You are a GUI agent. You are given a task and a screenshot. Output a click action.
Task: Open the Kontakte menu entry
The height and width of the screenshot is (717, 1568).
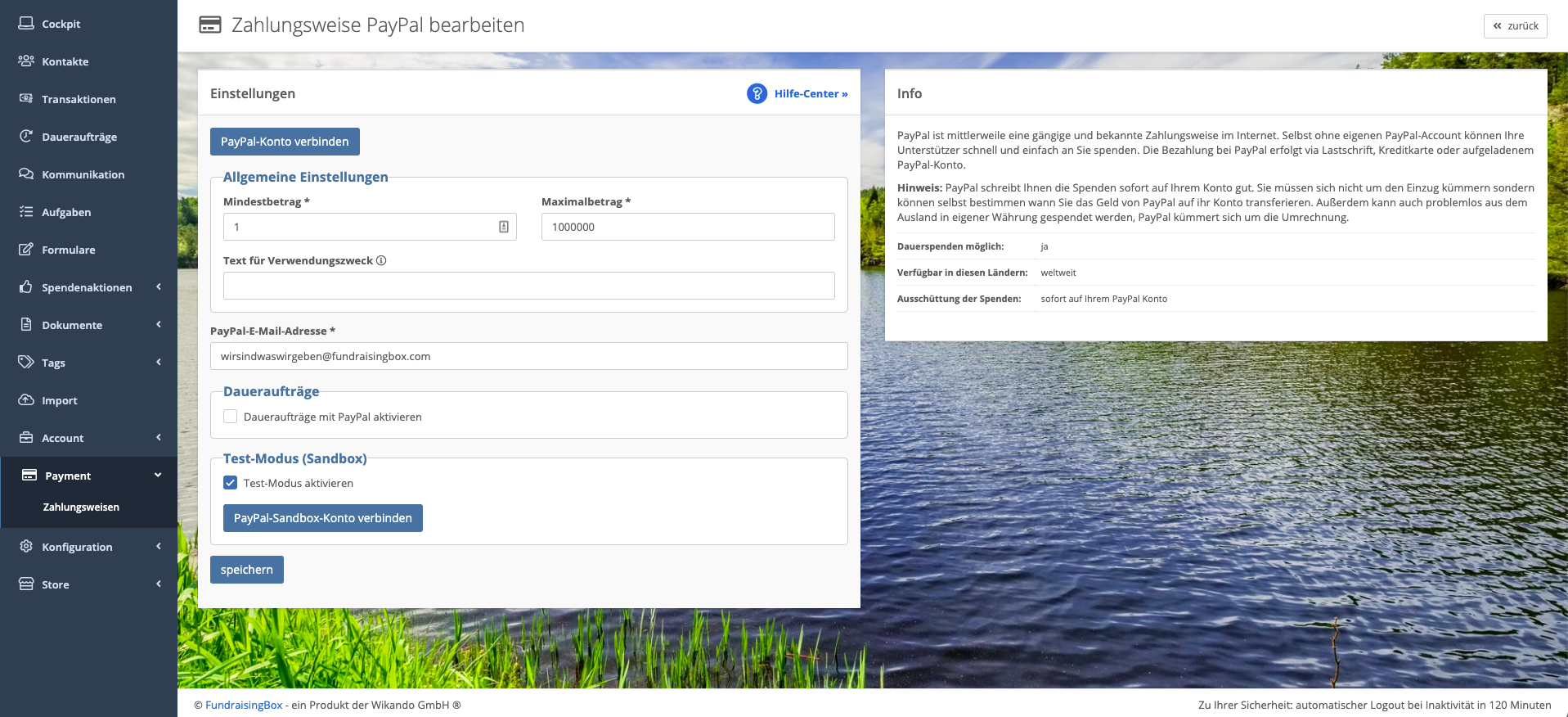tap(88, 61)
